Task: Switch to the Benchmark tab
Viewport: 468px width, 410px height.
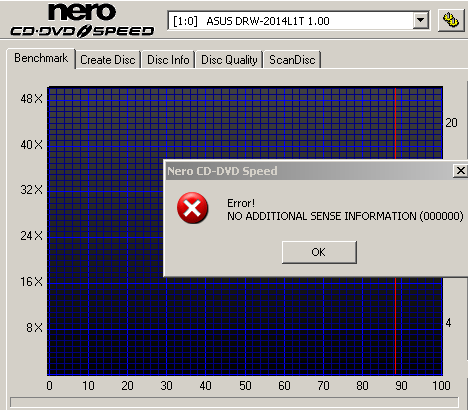Action: (x=41, y=58)
